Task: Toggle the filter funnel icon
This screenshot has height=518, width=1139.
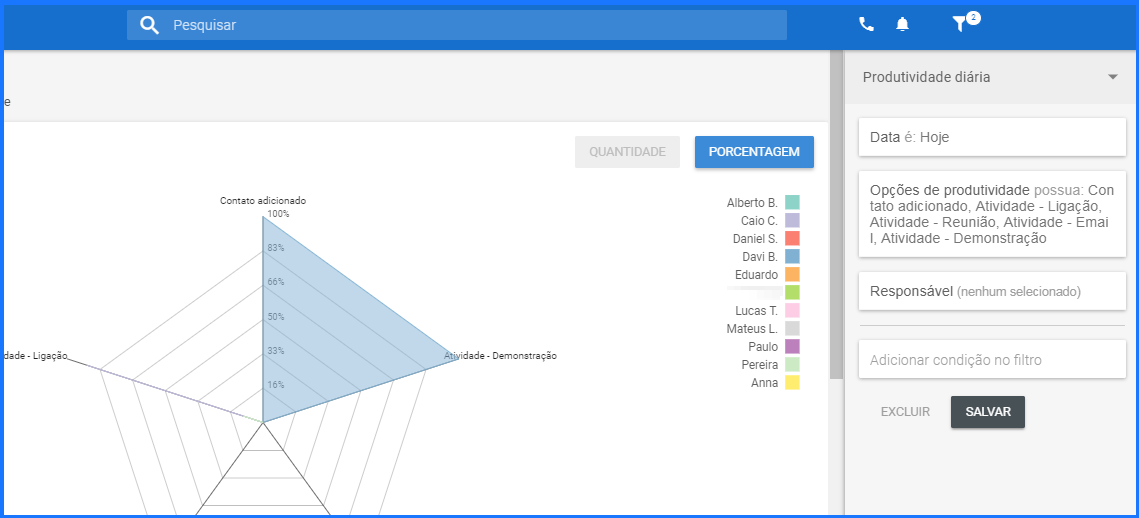Action: click(959, 25)
